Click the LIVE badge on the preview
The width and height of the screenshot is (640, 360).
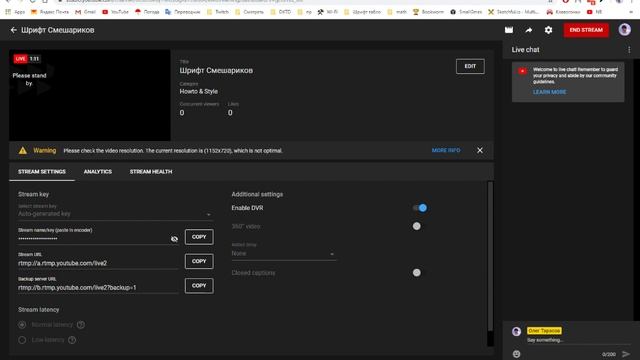point(20,59)
